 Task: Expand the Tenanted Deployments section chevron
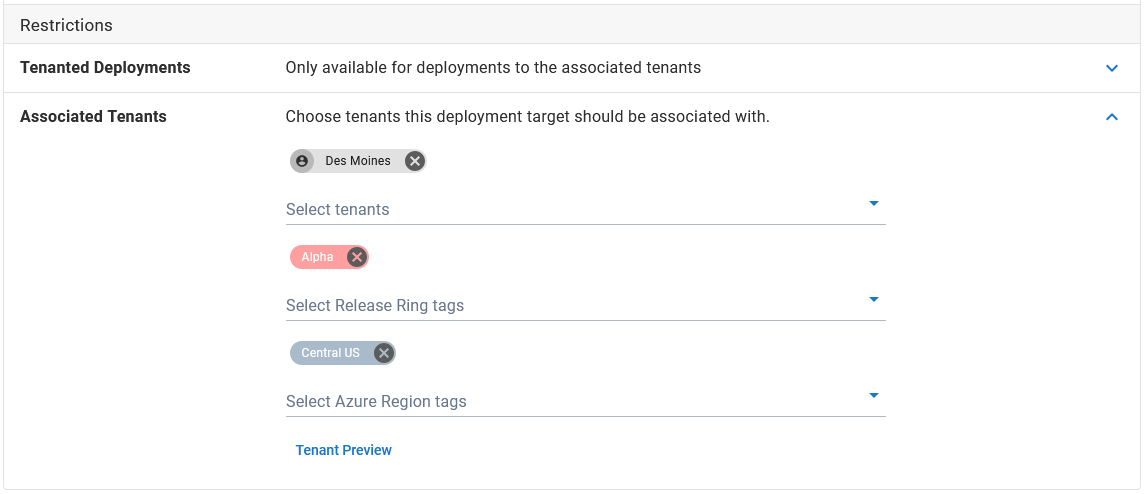1111,68
